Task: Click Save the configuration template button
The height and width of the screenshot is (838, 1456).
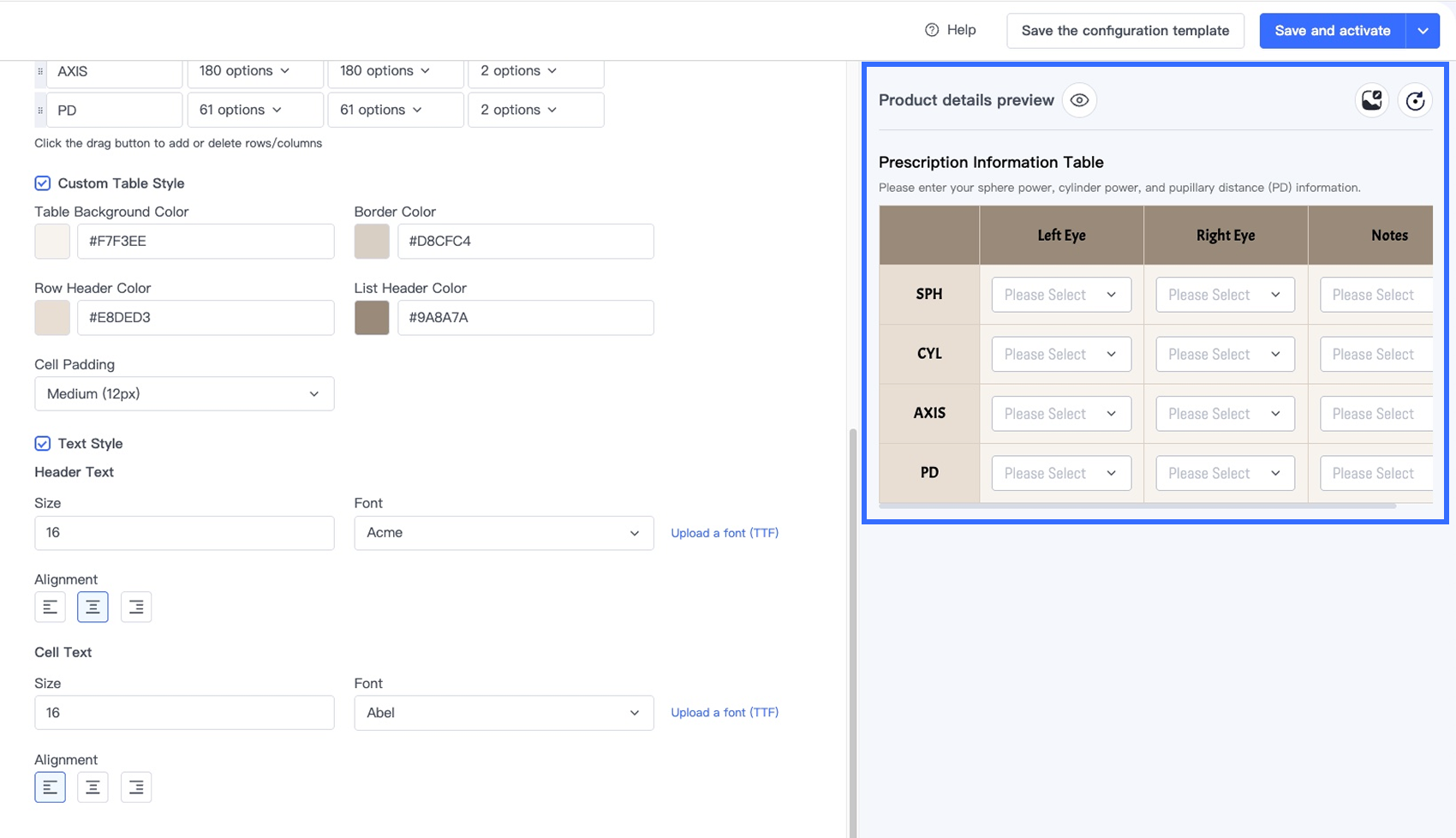Action: 1125,31
